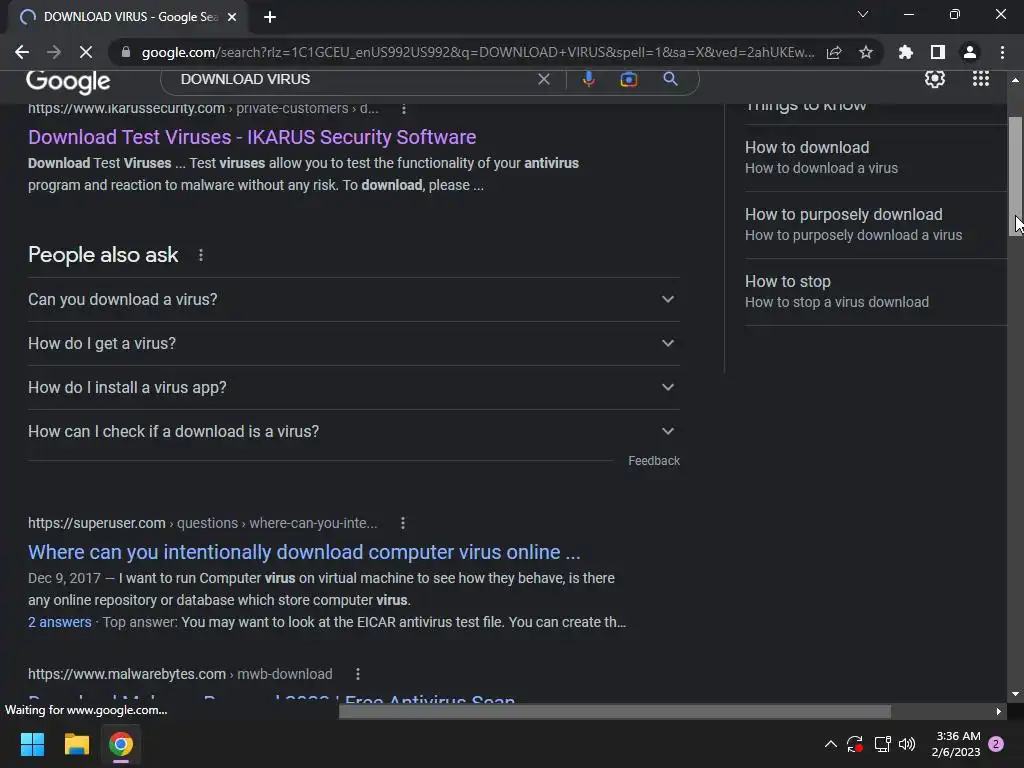Bookmark this tab with star icon

[866, 52]
